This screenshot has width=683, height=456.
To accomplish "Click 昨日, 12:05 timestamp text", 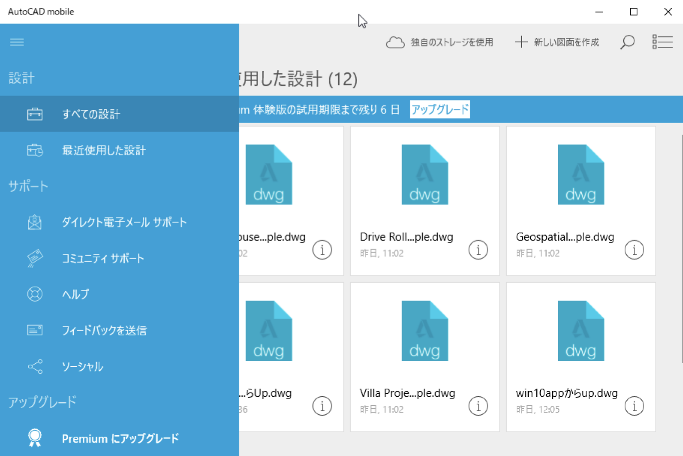I will [538, 409].
